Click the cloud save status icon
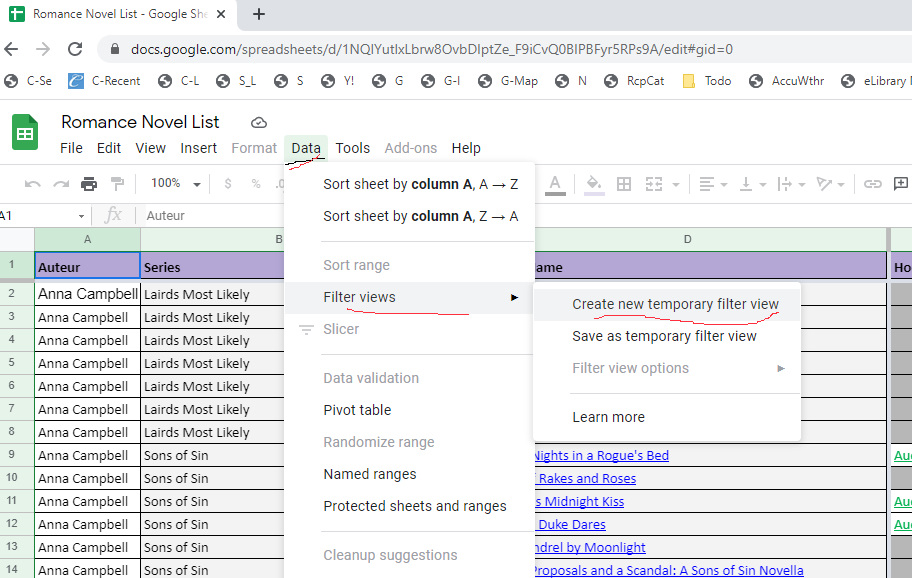The height and width of the screenshot is (578, 912). click(x=259, y=123)
